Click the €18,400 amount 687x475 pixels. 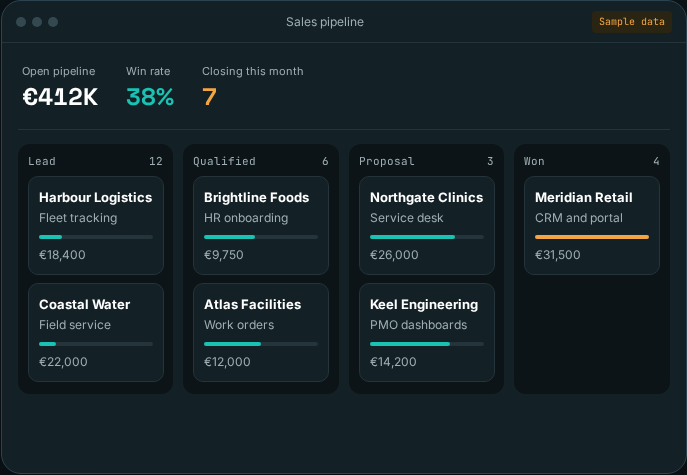pyautogui.click(x=62, y=255)
